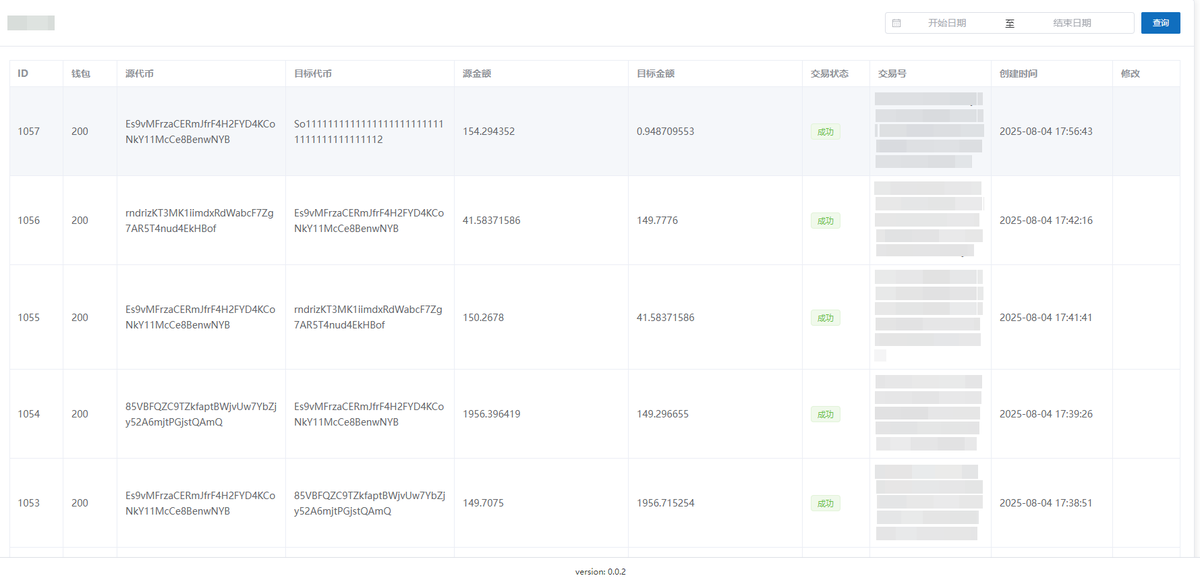This screenshot has height=578, width=1200.
Task: Click created time 2025-08-04 17:39:26
Action: (1046, 414)
